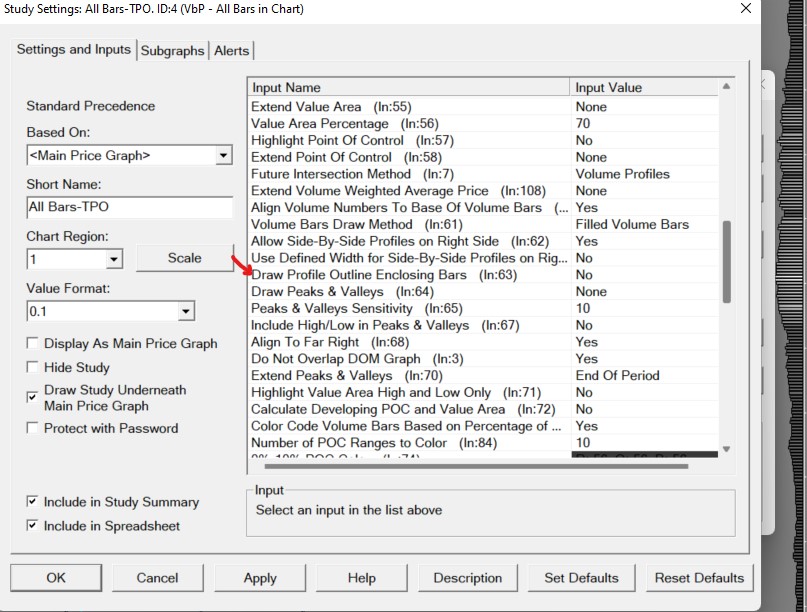Screen dimensions: 807x612
Task: Open the Based On dropdown
Action: 223,155
